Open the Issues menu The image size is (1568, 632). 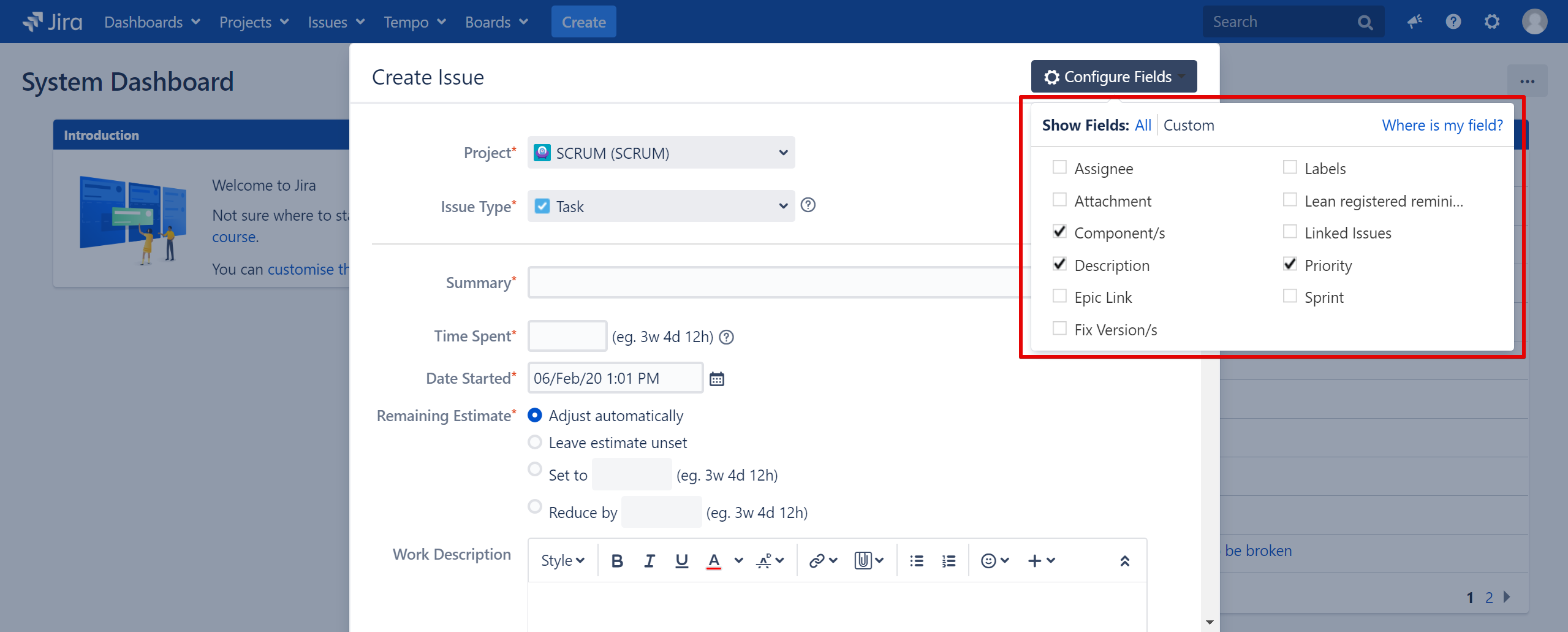pyautogui.click(x=336, y=22)
